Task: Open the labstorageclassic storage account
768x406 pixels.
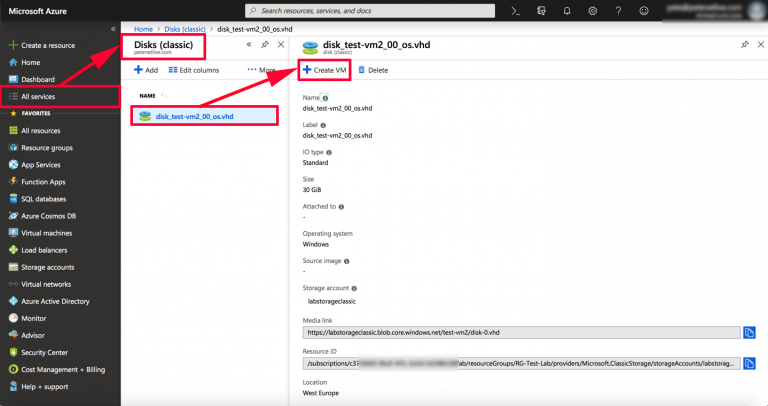Action: pos(332,301)
